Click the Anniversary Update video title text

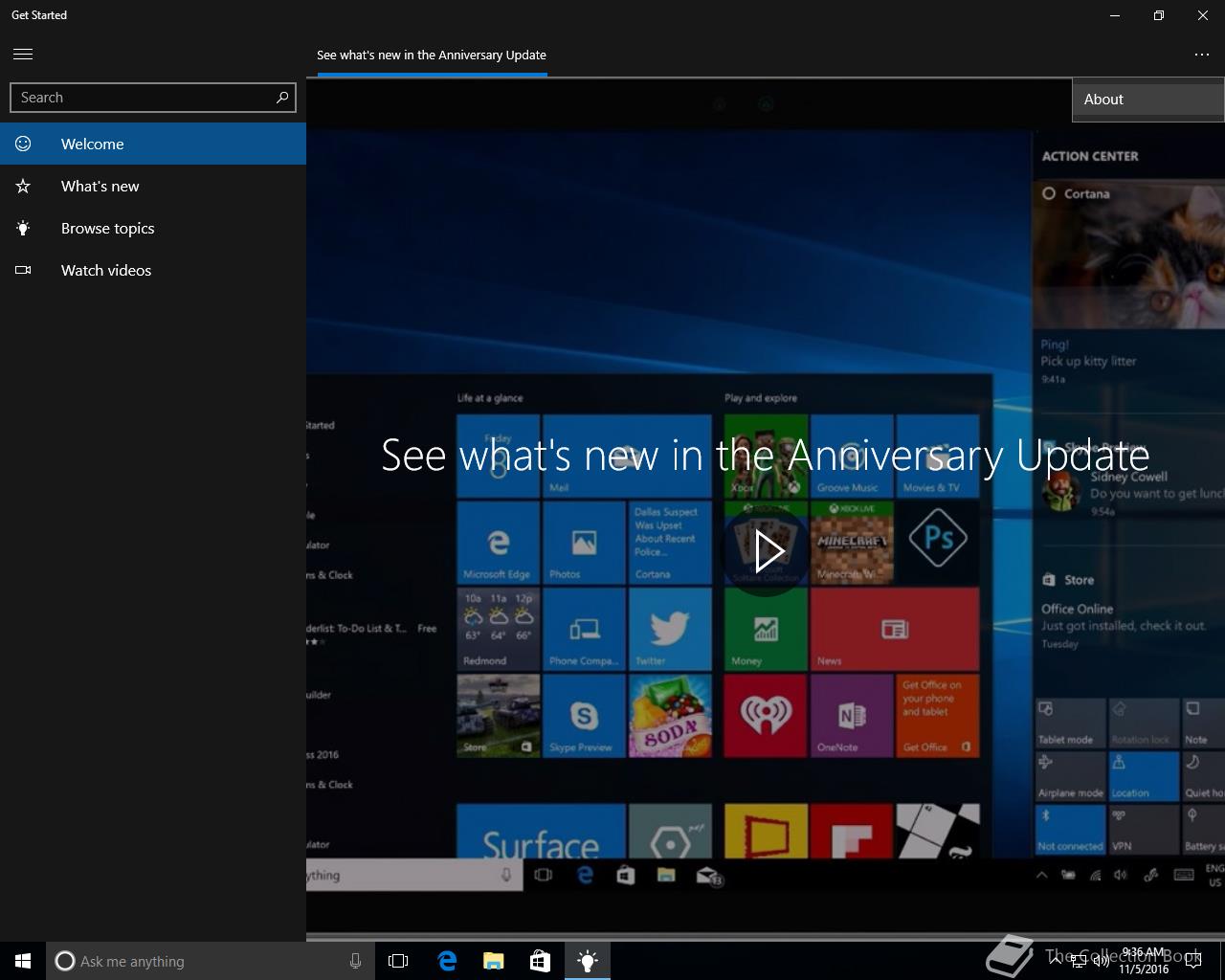[765, 455]
